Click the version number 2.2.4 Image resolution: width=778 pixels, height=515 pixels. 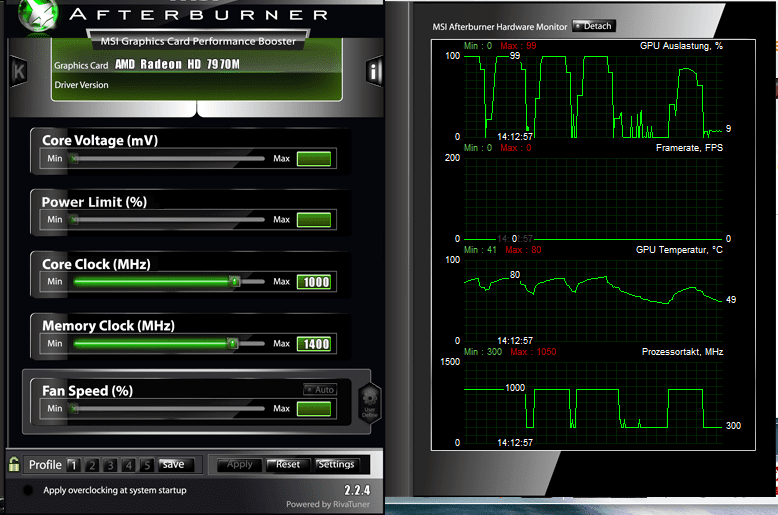click(x=357, y=490)
